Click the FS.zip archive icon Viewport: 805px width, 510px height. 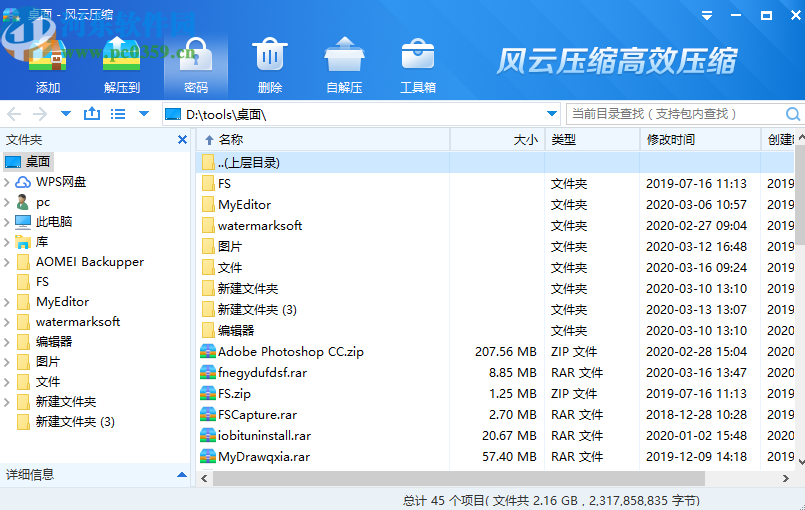207,394
